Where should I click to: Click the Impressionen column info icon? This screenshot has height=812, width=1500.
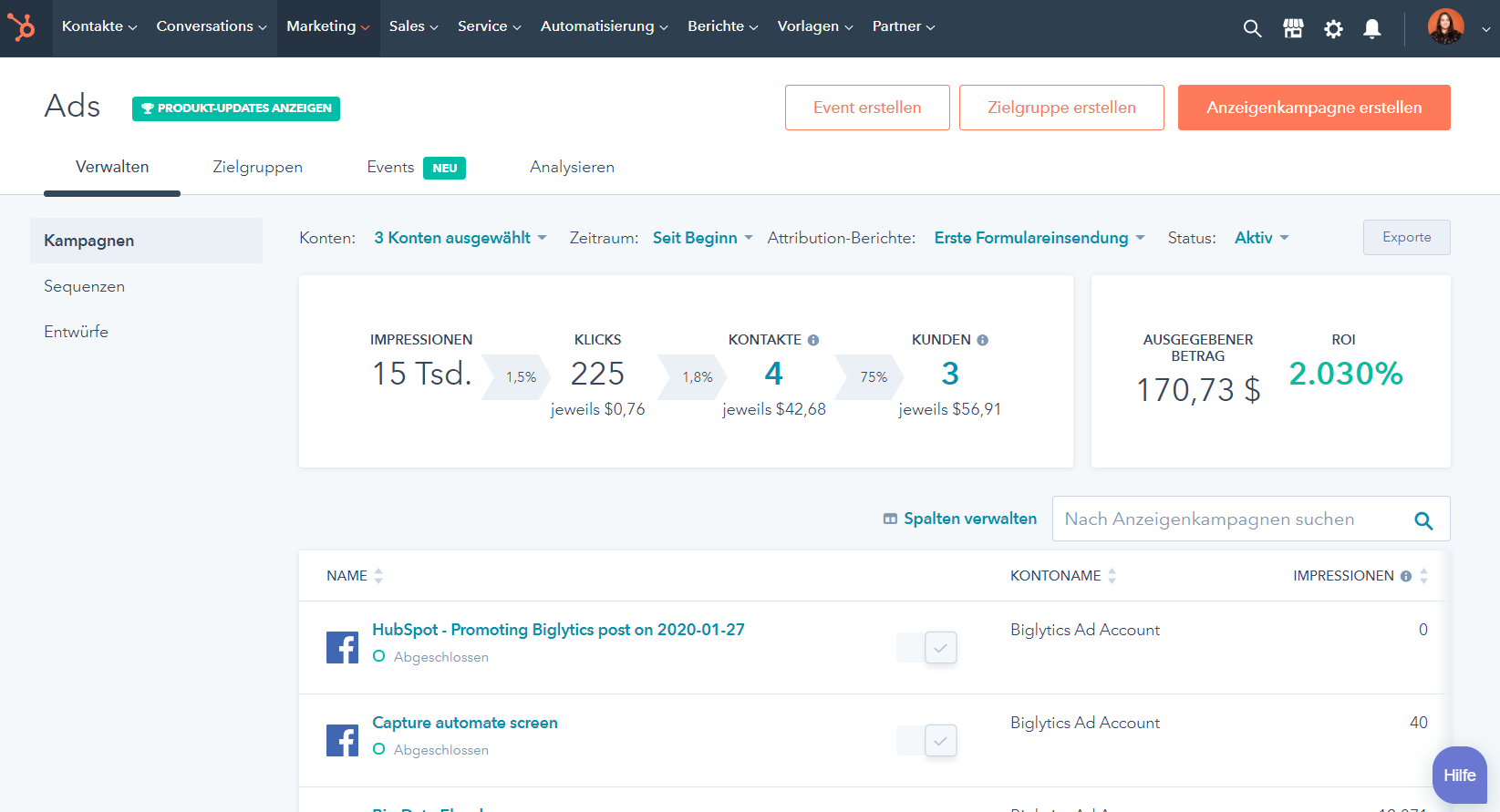(x=1406, y=576)
